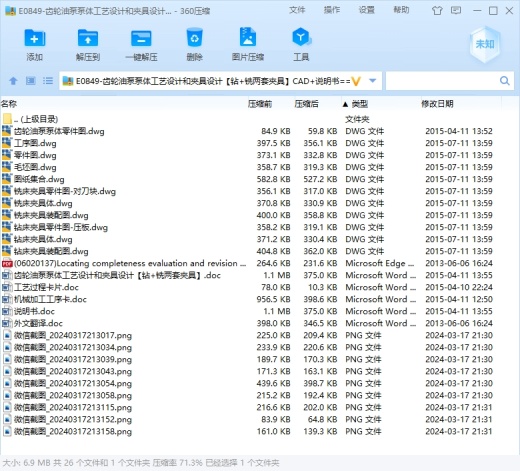This screenshot has height=471, width=520.
Task: Open the 操作 (Operations) menu
Action: (332, 10)
